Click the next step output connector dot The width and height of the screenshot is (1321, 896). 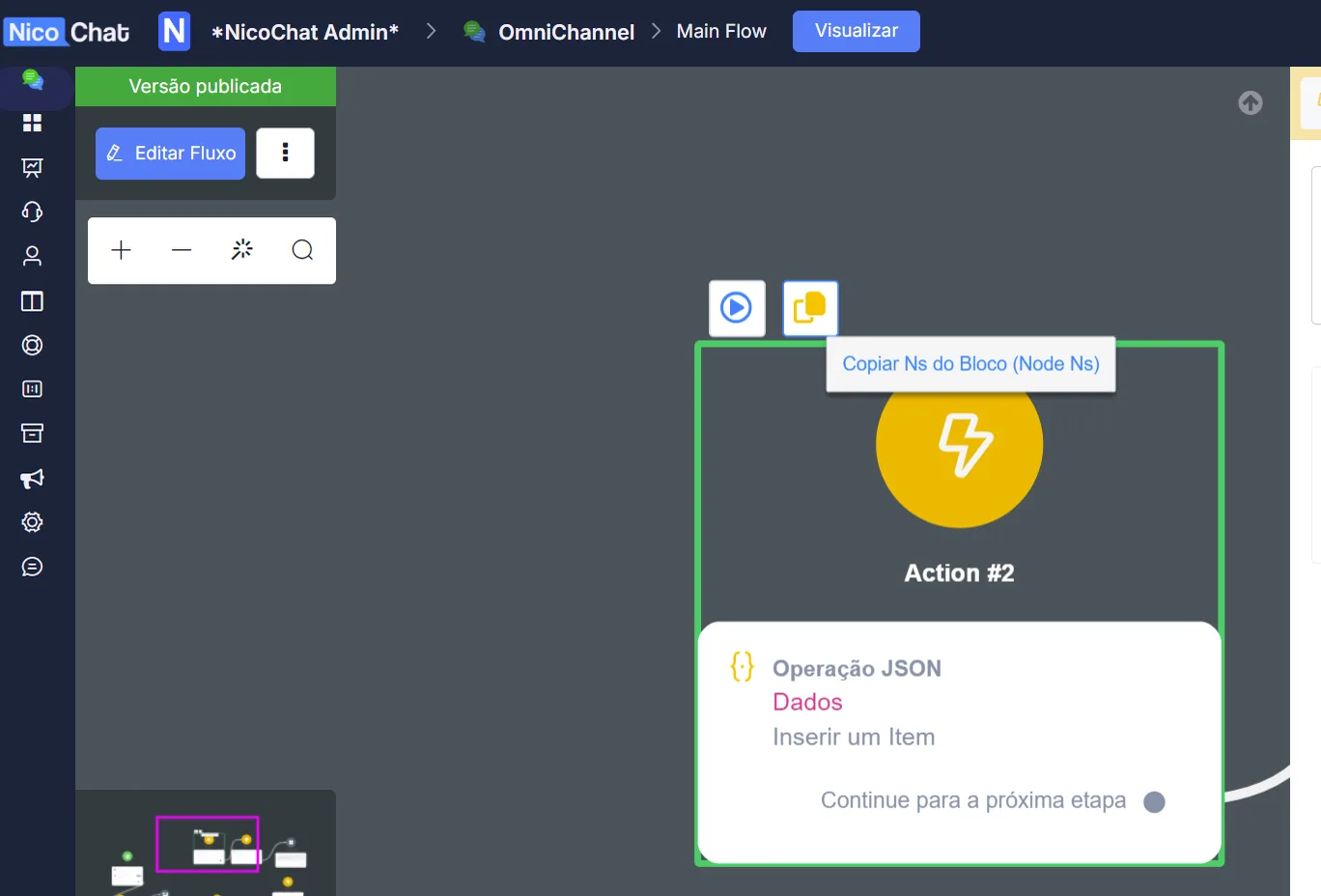[x=1154, y=801]
